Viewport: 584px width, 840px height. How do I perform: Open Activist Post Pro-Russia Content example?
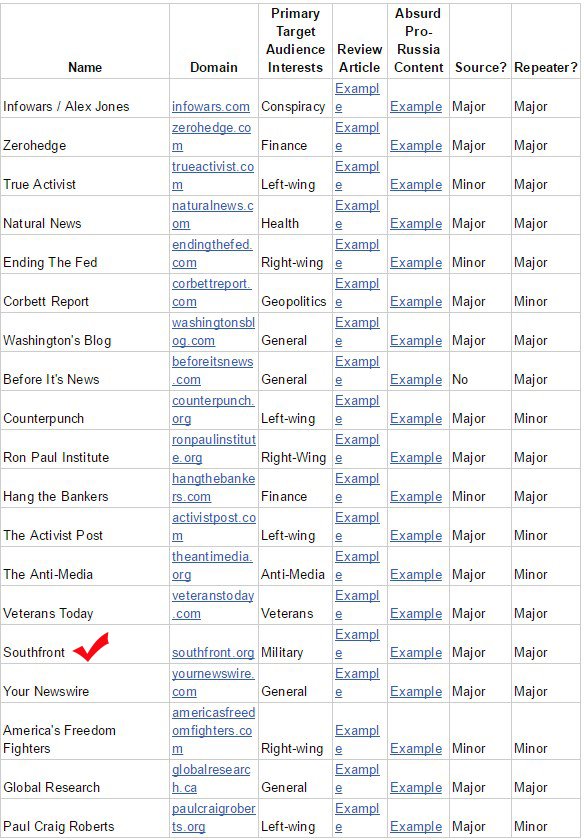pos(416,536)
